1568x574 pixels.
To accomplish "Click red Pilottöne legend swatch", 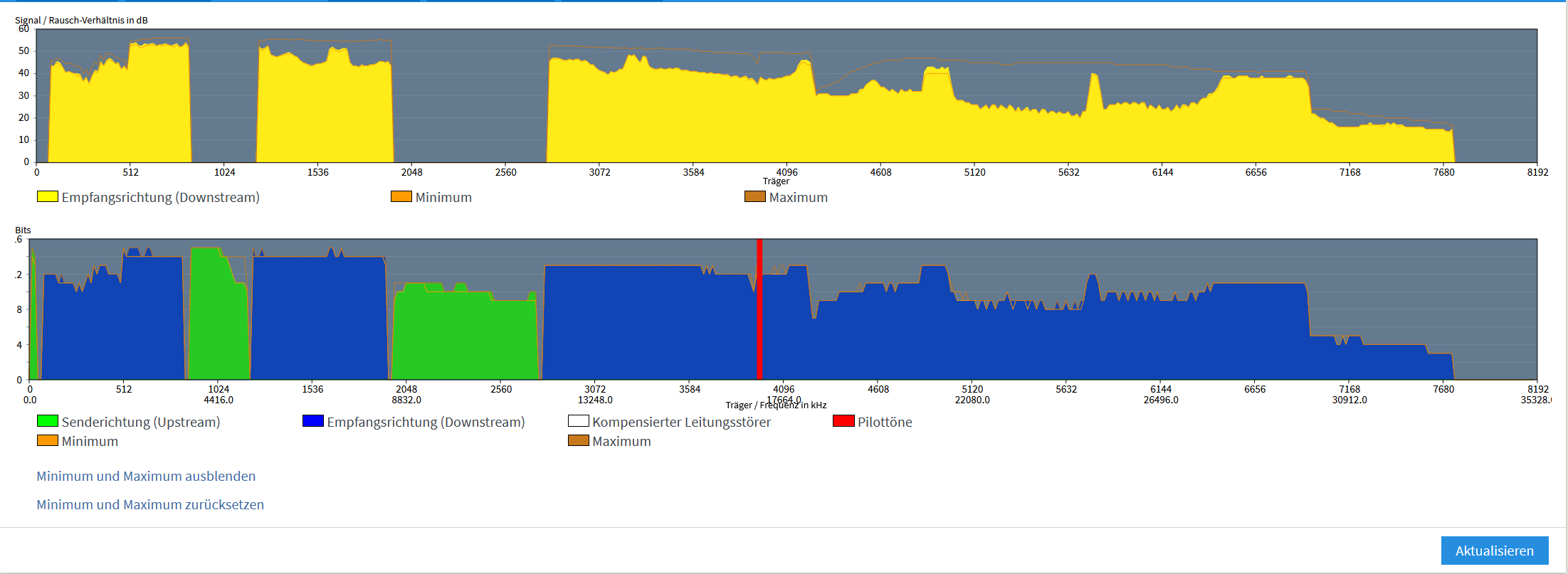I will tap(843, 421).
